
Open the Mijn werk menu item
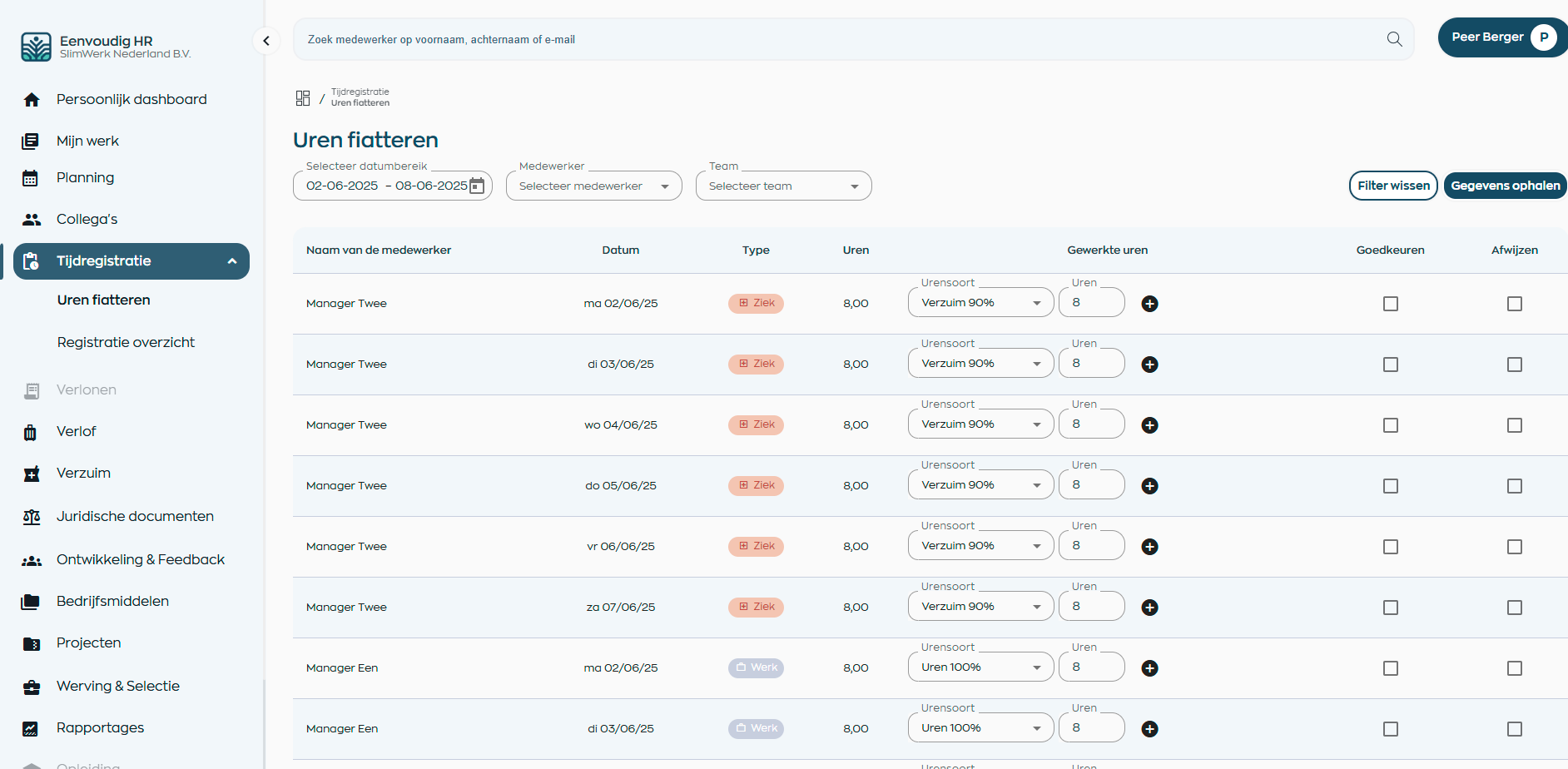click(87, 141)
